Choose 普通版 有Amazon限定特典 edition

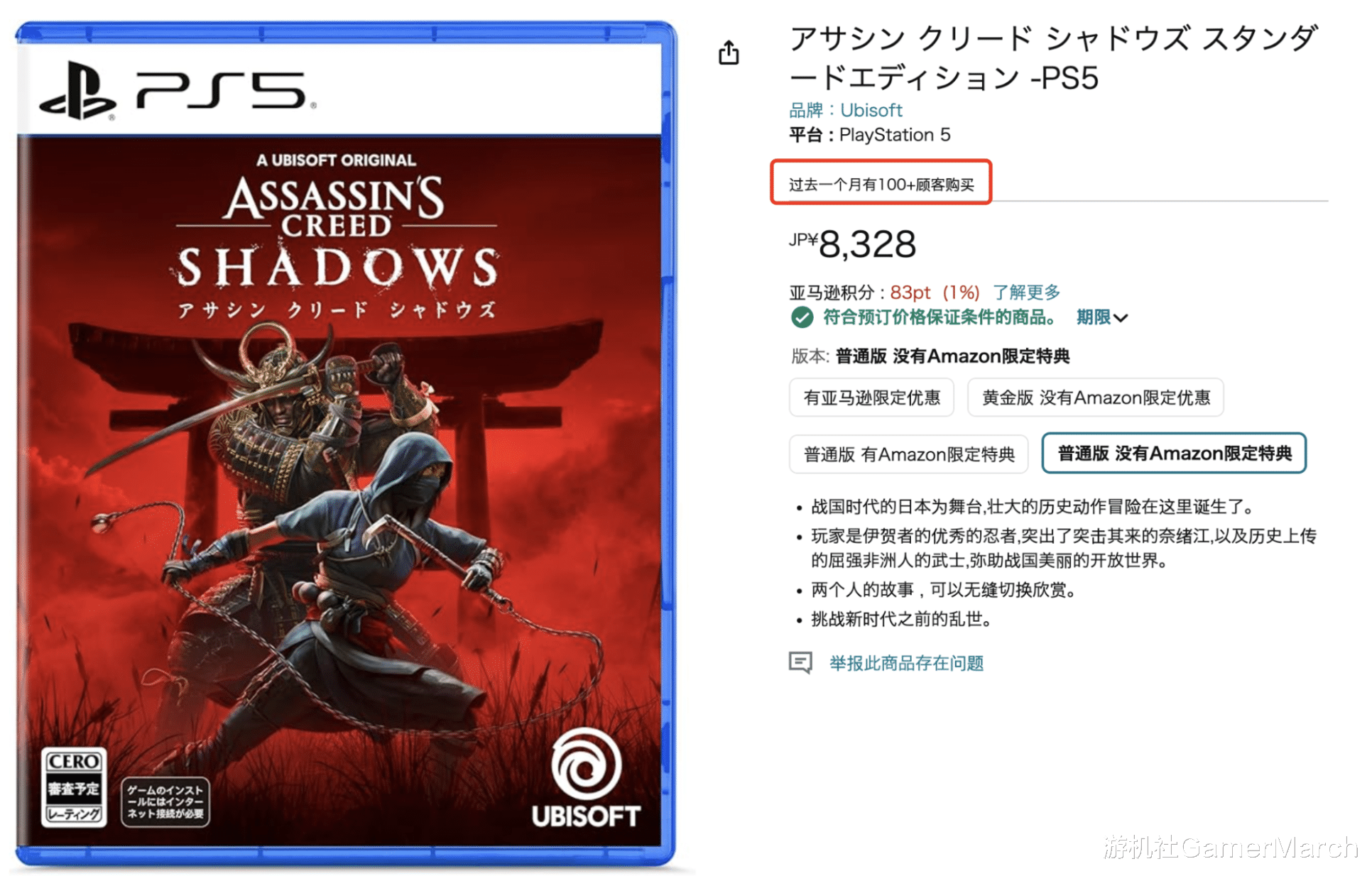[x=908, y=454]
